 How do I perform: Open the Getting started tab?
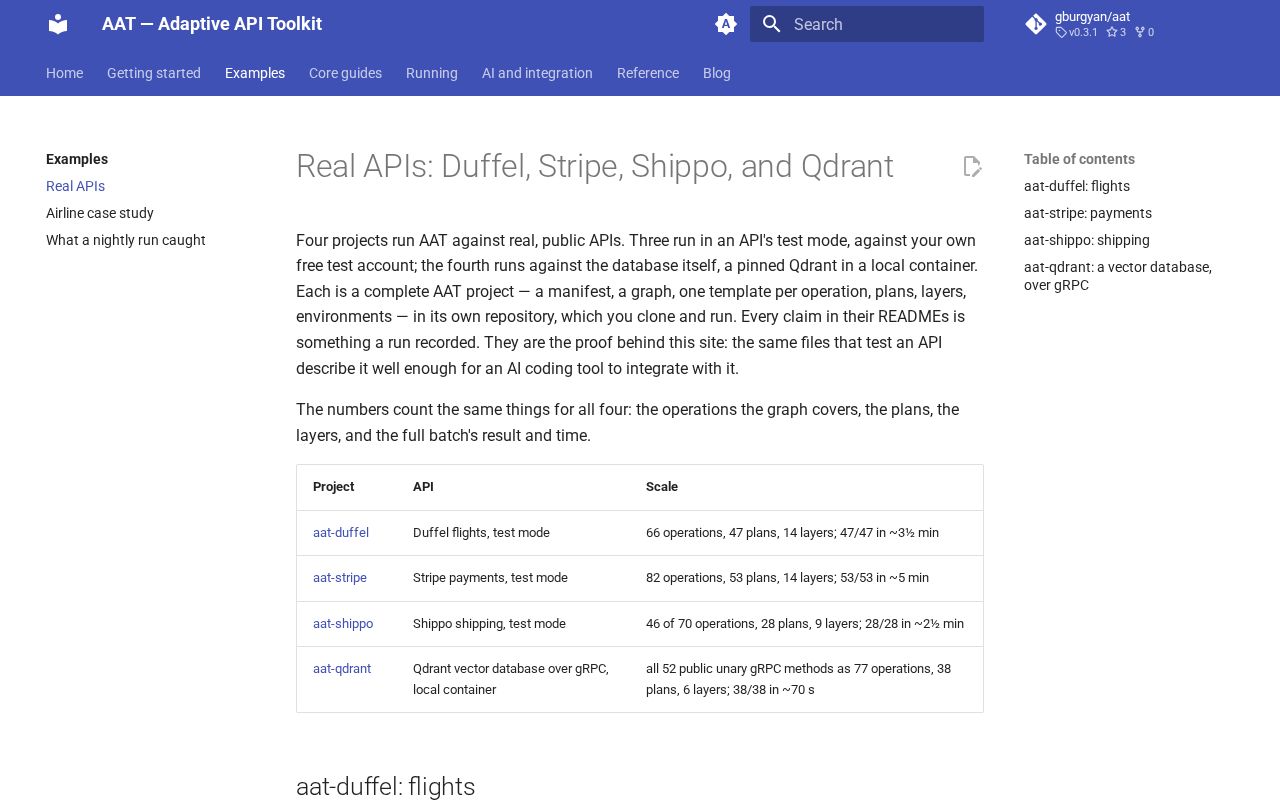(x=154, y=73)
